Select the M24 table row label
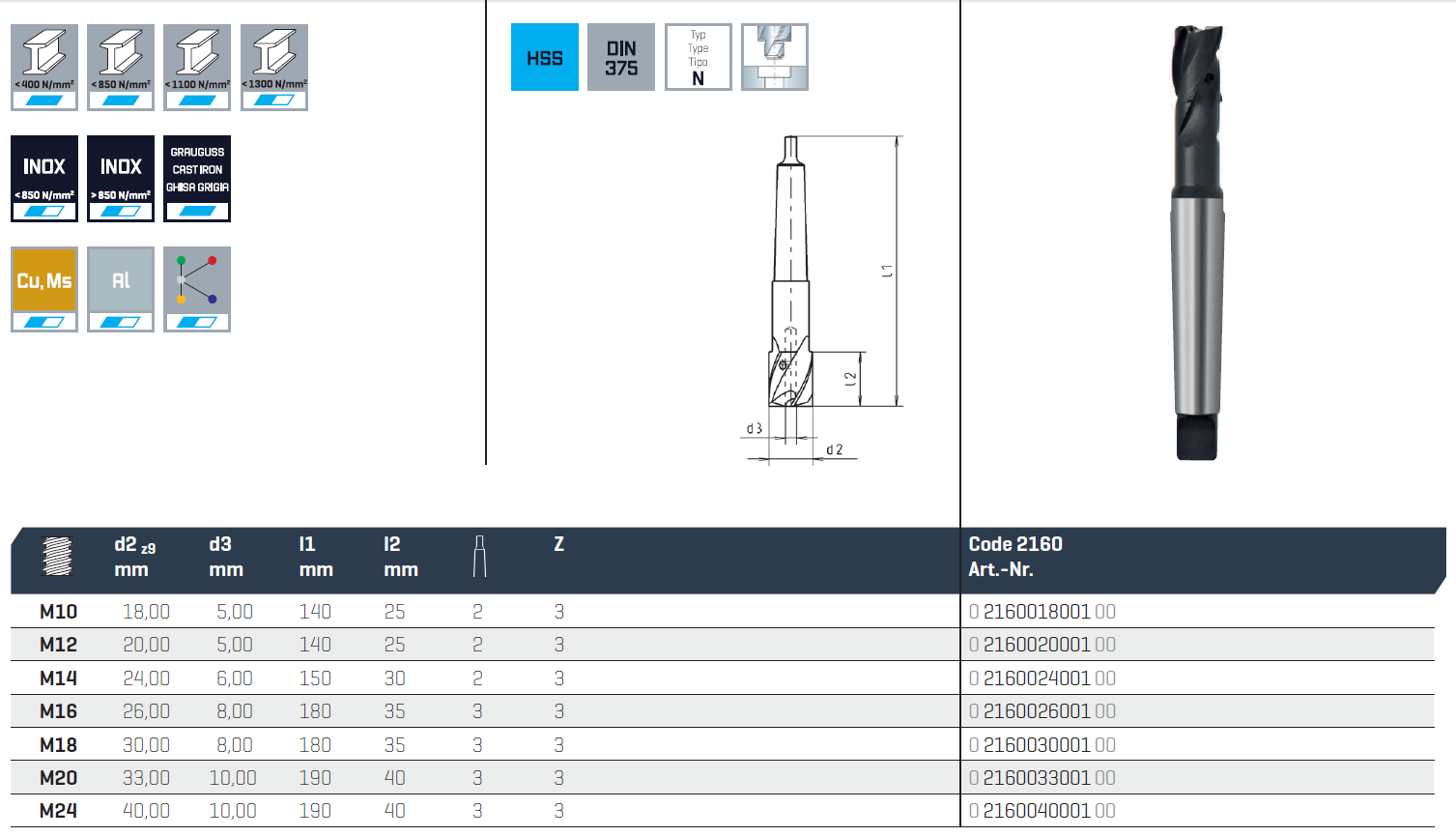Image resolution: width=1456 pixels, height=837 pixels. pyautogui.click(x=58, y=811)
